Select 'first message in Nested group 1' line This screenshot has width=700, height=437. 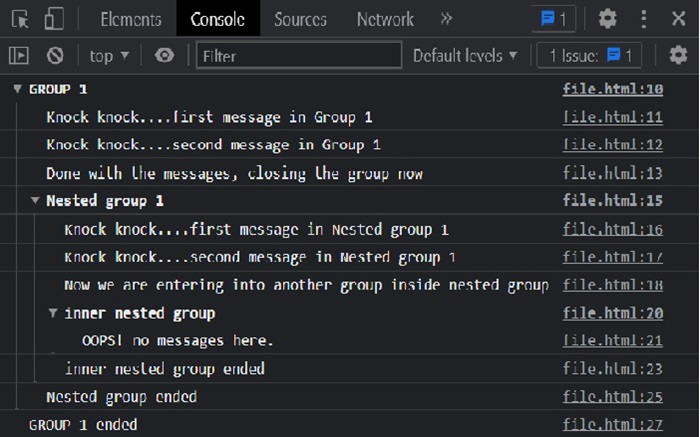tap(256, 230)
